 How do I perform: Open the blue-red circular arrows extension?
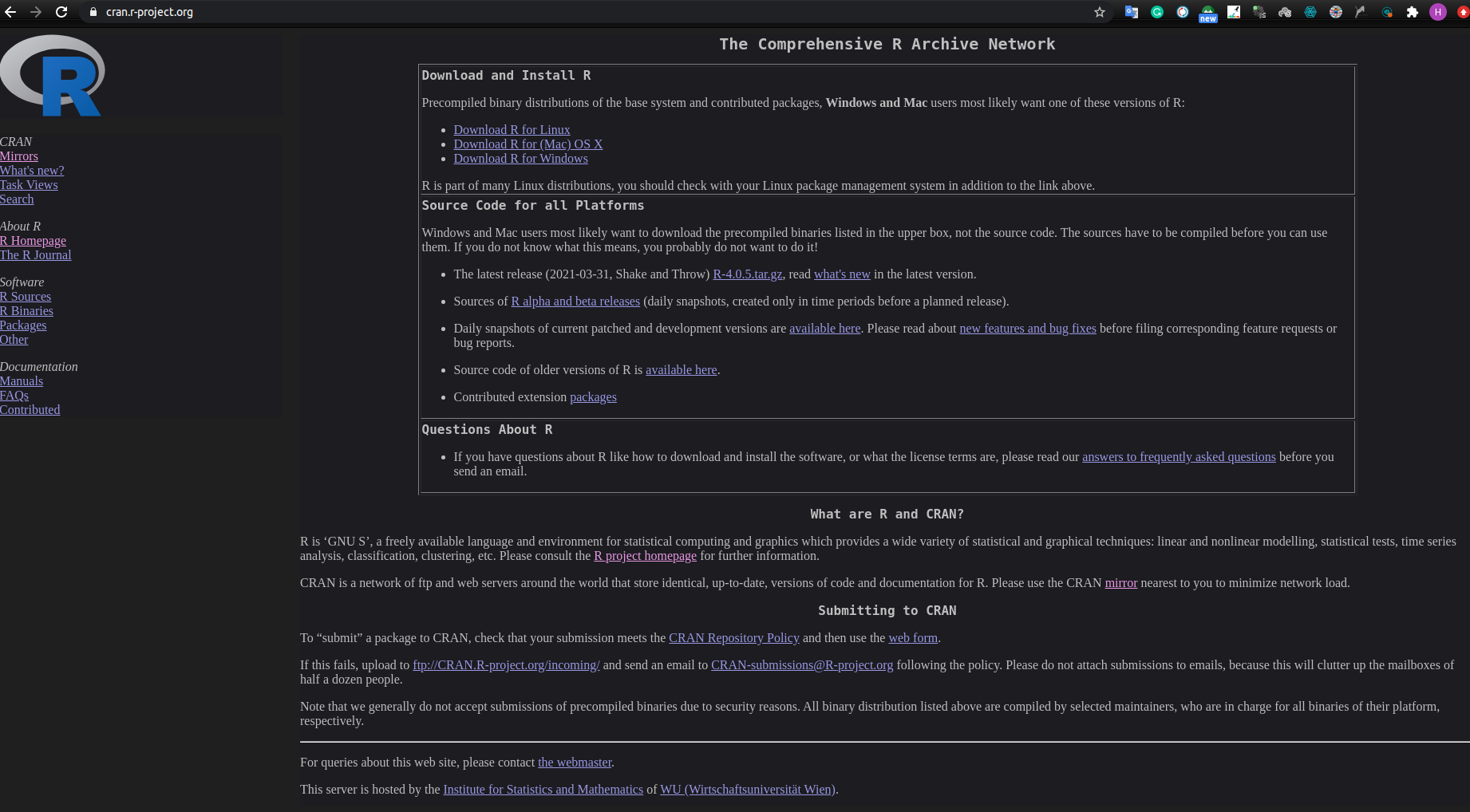pos(1183,12)
